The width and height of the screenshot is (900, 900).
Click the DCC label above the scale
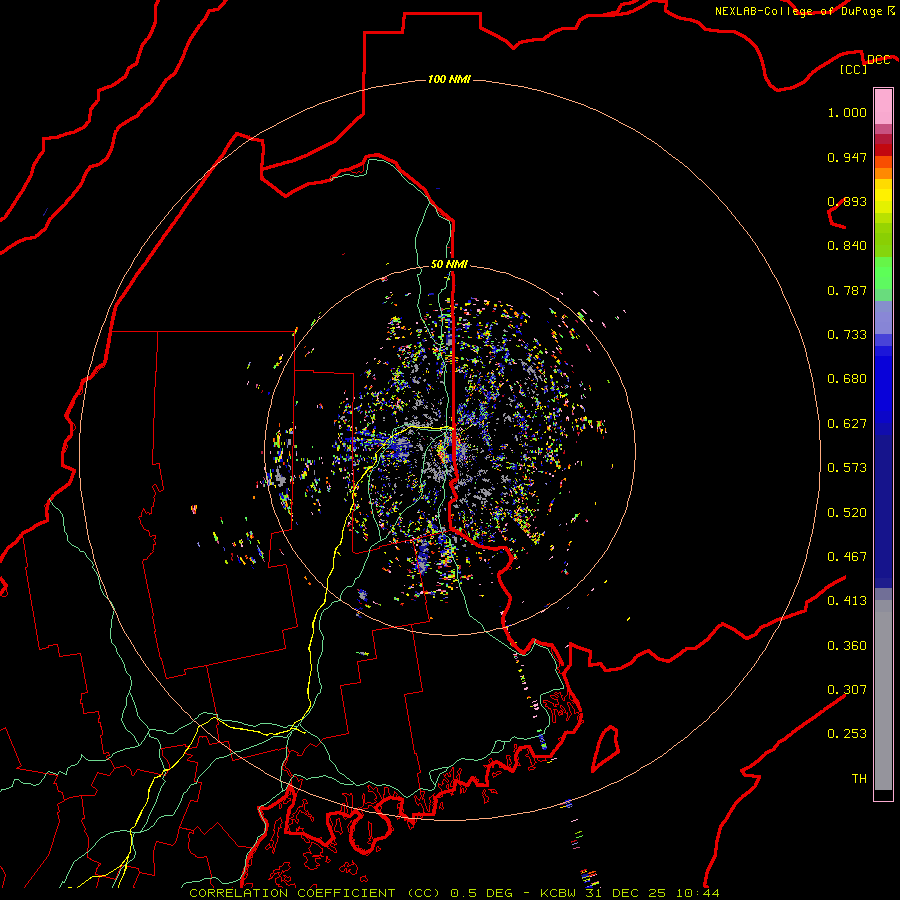[878, 60]
